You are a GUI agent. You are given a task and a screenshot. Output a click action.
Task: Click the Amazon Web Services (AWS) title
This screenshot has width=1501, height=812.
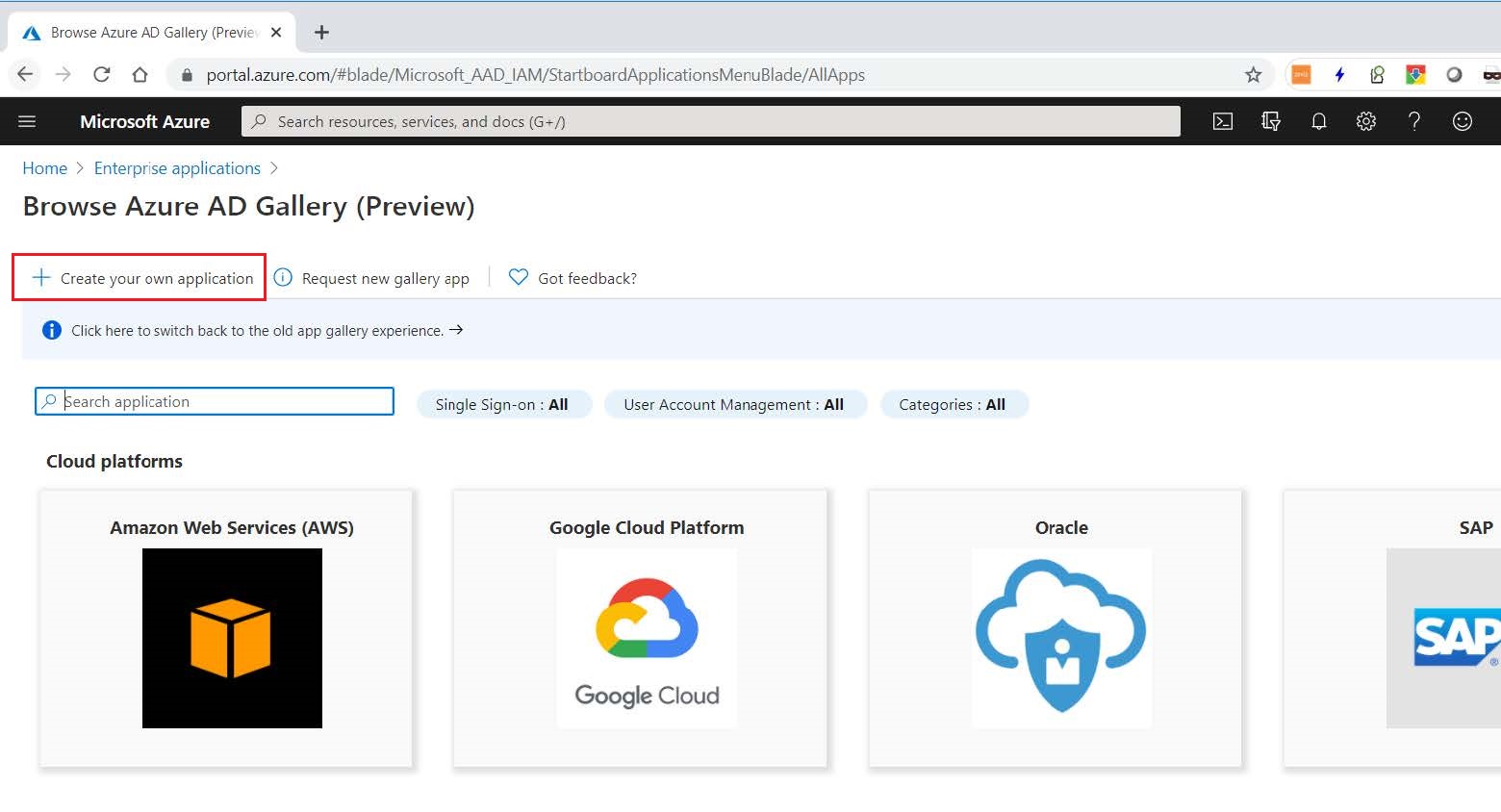point(232,527)
